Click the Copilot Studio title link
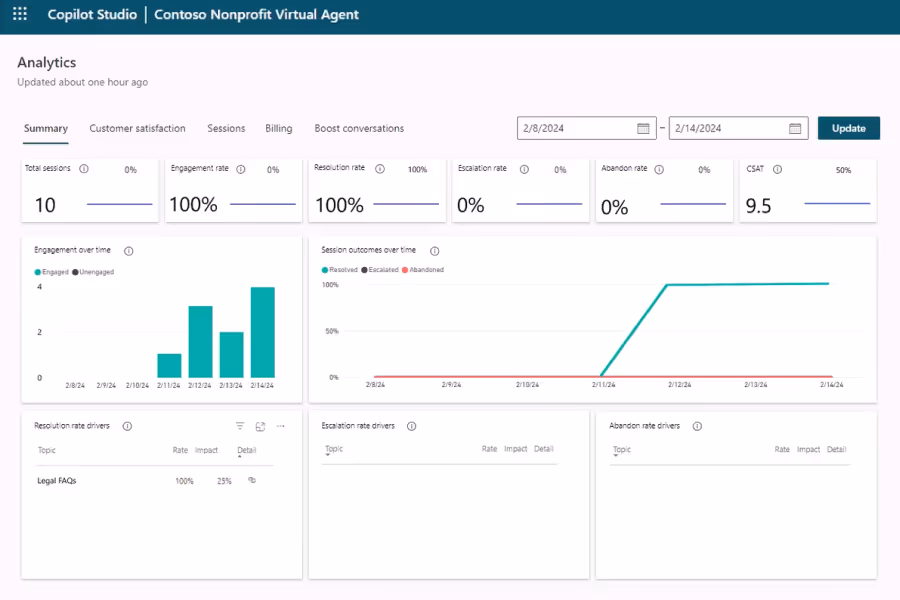The image size is (900, 600). click(92, 14)
